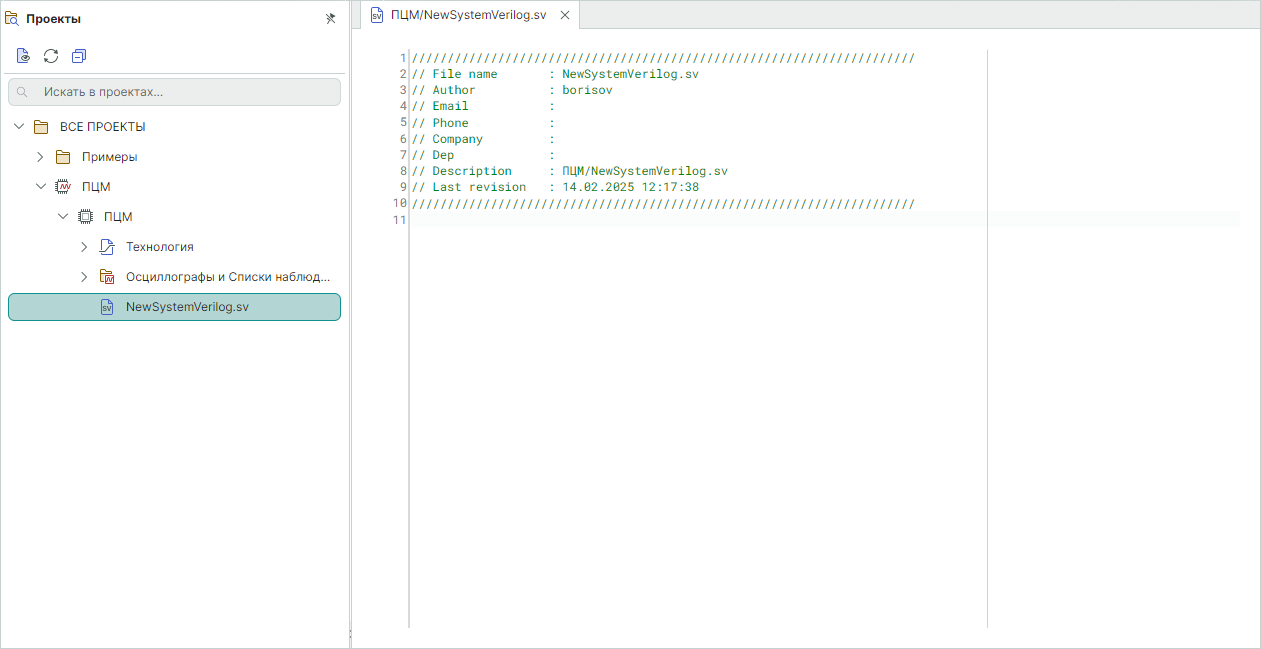
Task: Refresh the projects list
Action: point(51,56)
